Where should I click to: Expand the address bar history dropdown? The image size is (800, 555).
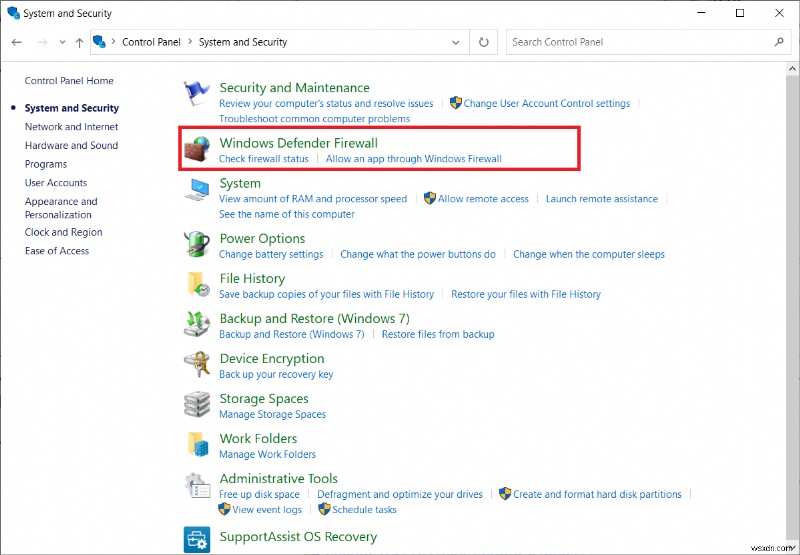456,42
